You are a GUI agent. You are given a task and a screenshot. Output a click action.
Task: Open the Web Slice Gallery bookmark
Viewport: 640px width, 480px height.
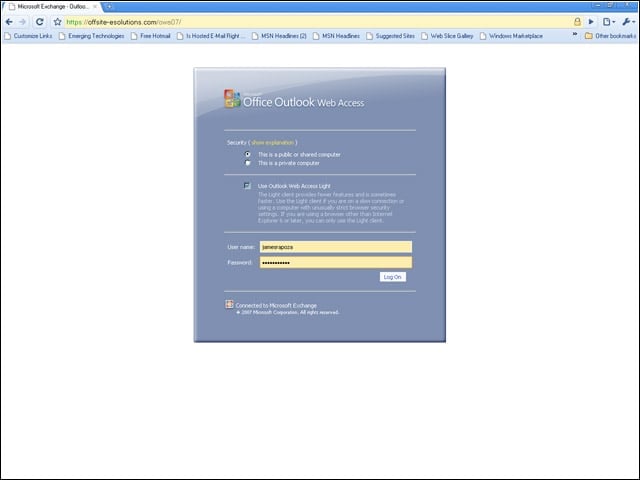[x=447, y=36]
